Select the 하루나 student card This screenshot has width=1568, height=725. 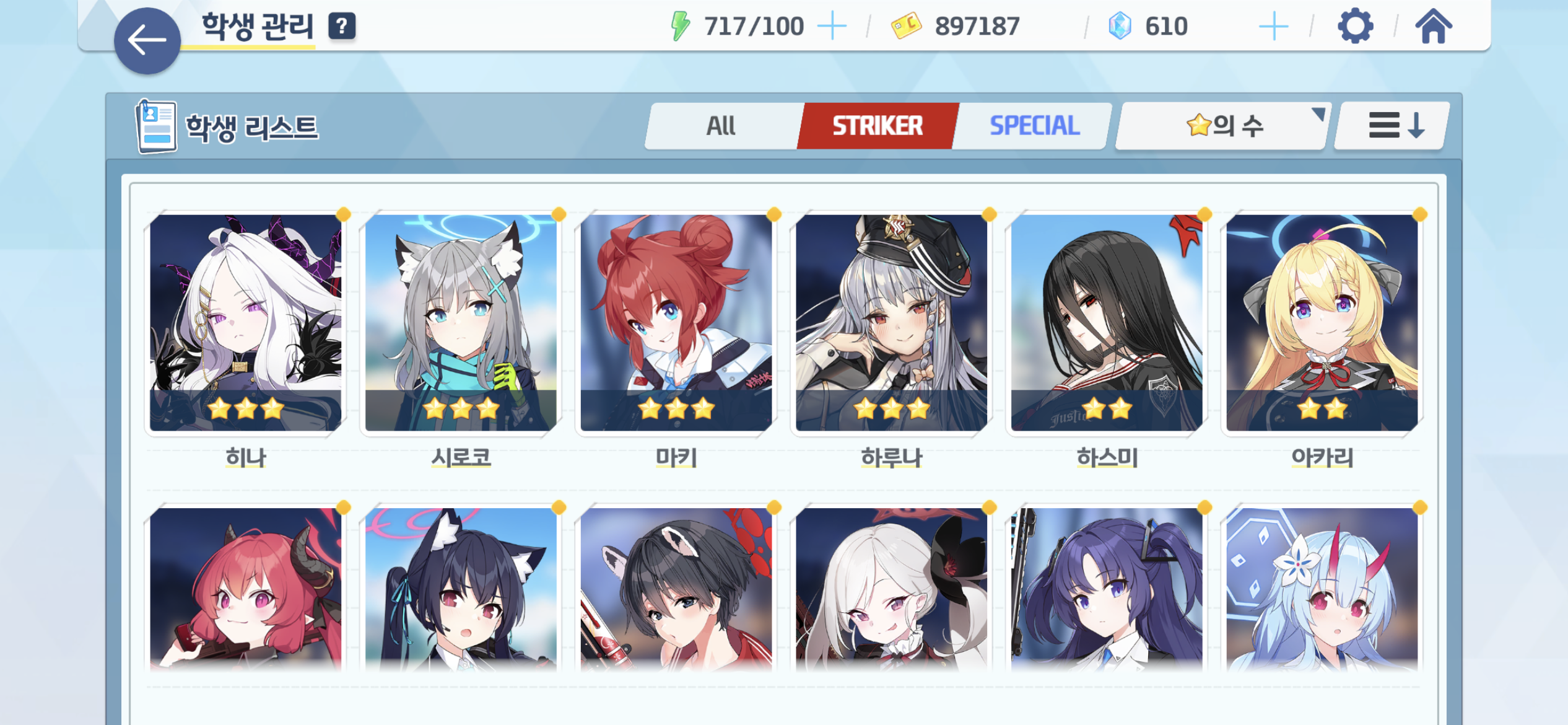[x=892, y=323]
